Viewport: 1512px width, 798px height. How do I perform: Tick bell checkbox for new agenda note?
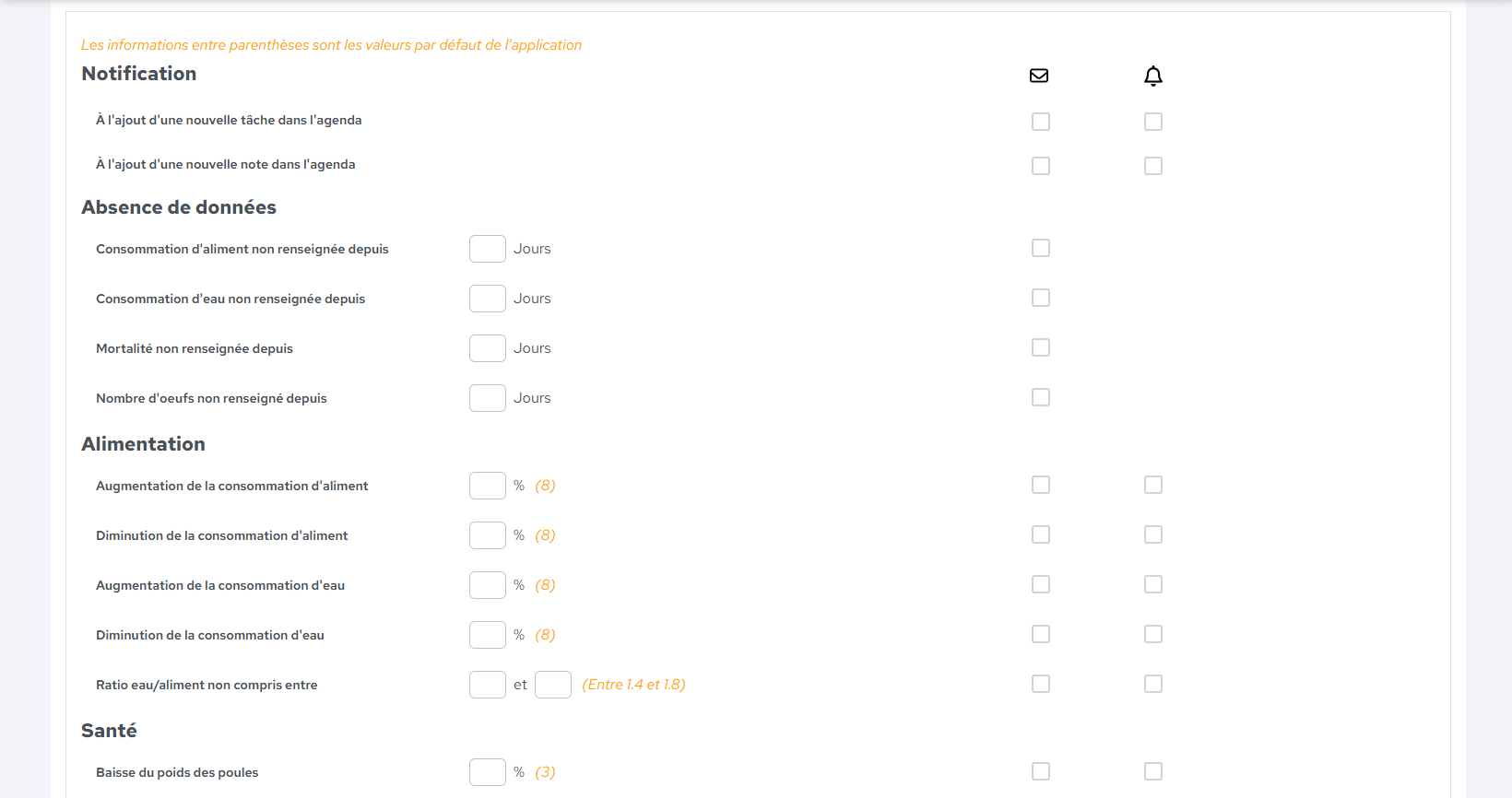click(1153, 166)
